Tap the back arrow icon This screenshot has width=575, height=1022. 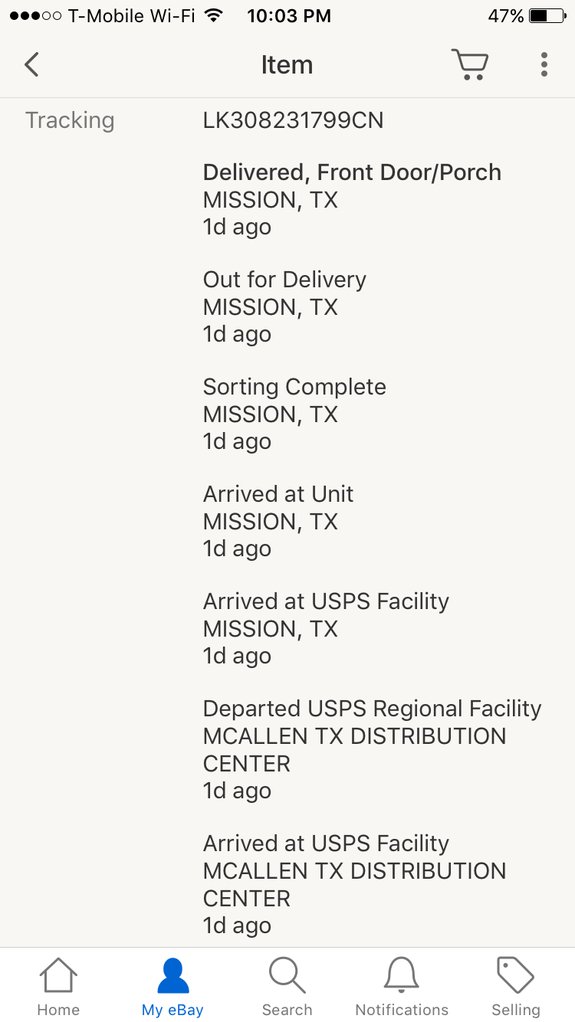pos(31,65)
